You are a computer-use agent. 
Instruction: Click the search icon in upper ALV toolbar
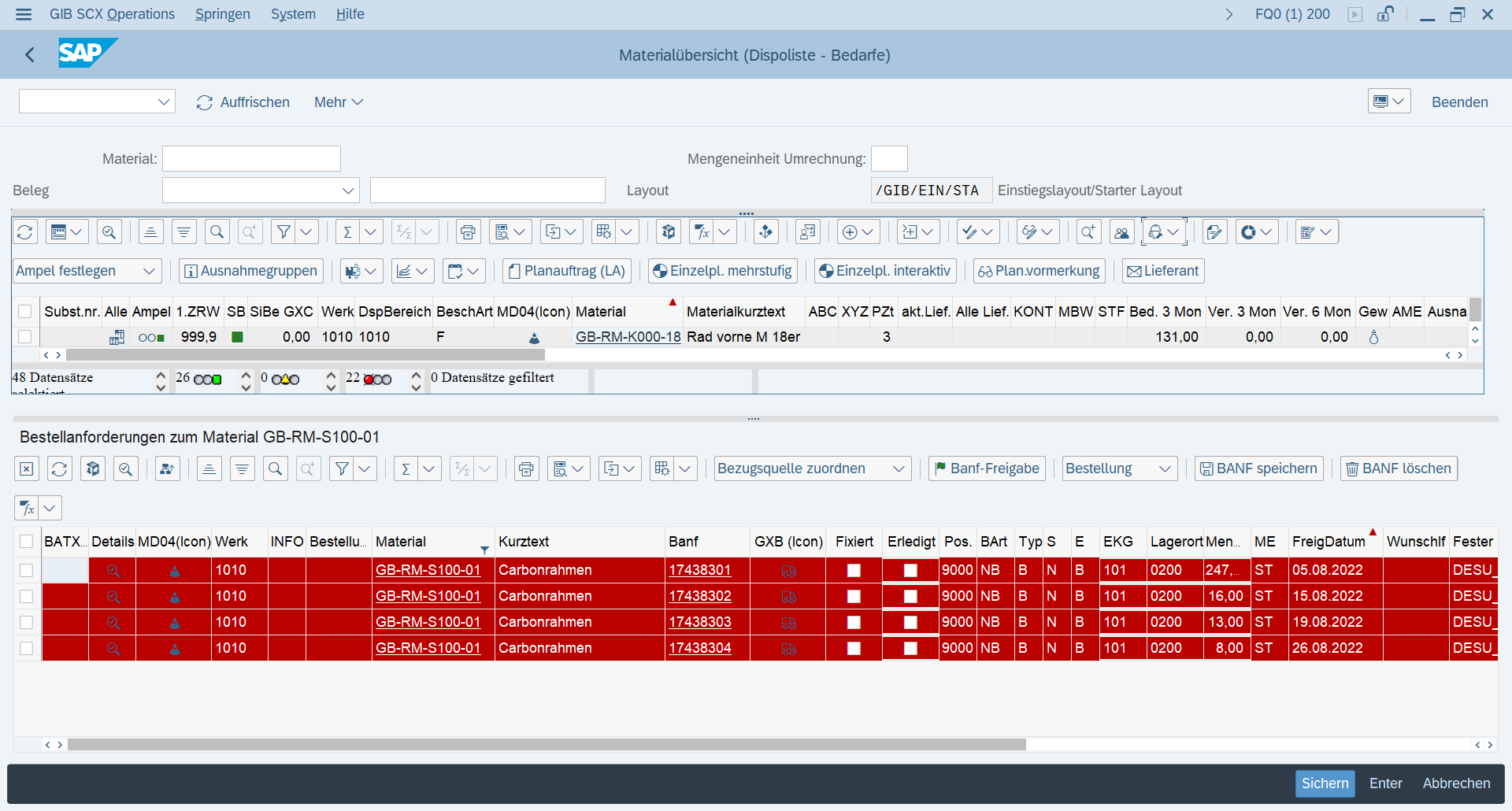pyautogui.click(x=217, y=232)
